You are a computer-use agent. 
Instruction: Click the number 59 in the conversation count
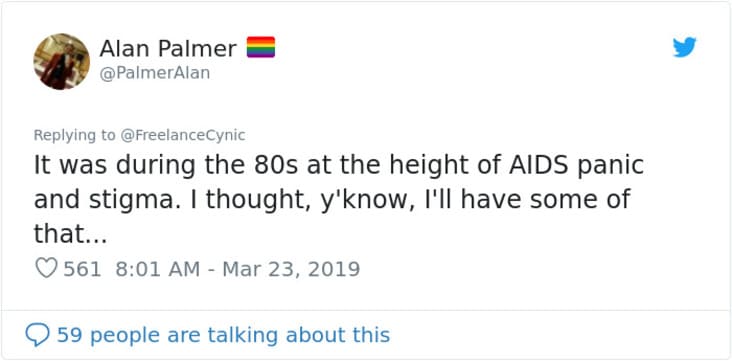[70, 335]
